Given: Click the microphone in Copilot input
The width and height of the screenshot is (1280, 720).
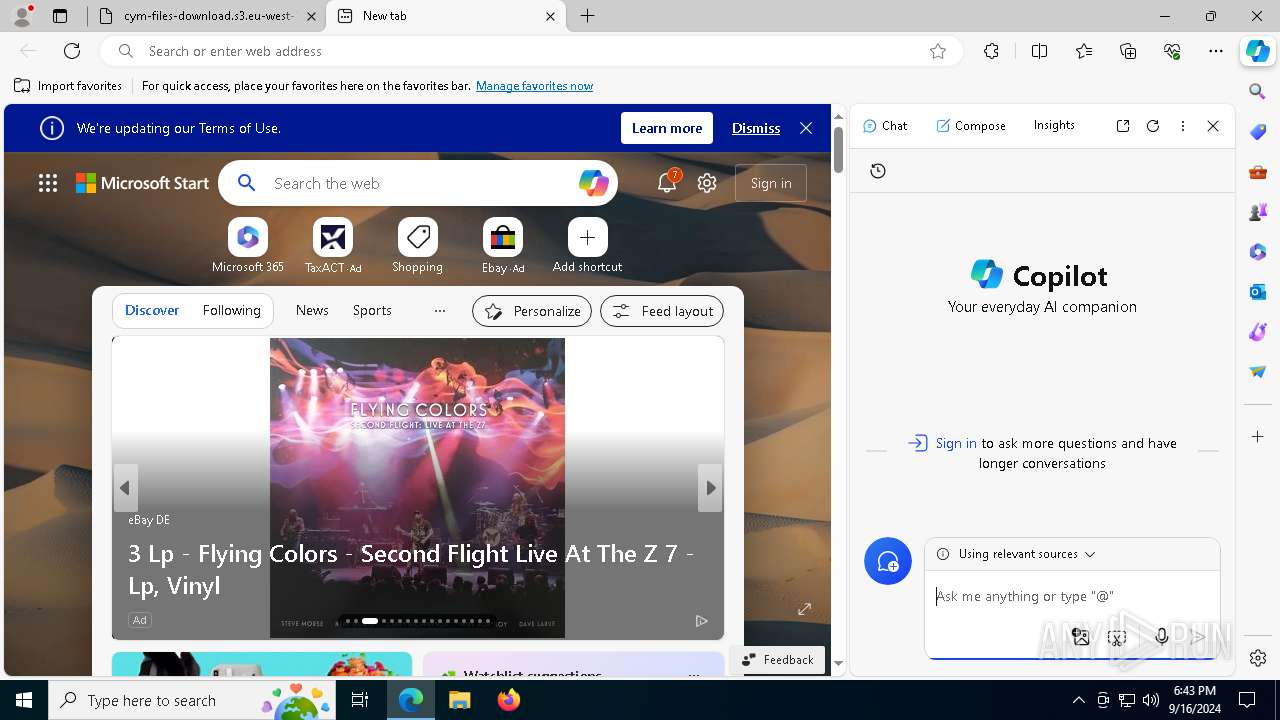Looking at the screenshot, I should click(1161, 637).
